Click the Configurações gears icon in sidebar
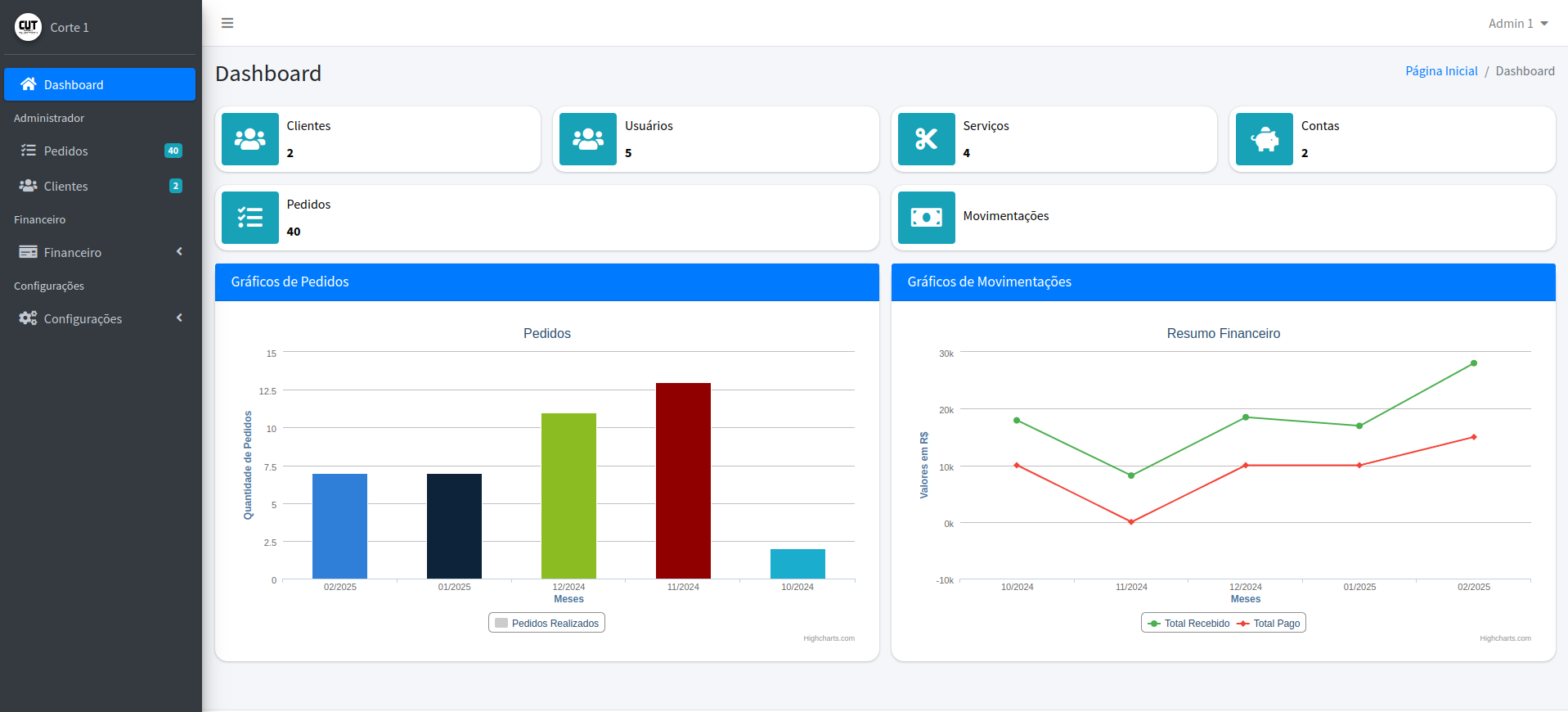The width and height of the screenshot is (1568, 712). 29,318
